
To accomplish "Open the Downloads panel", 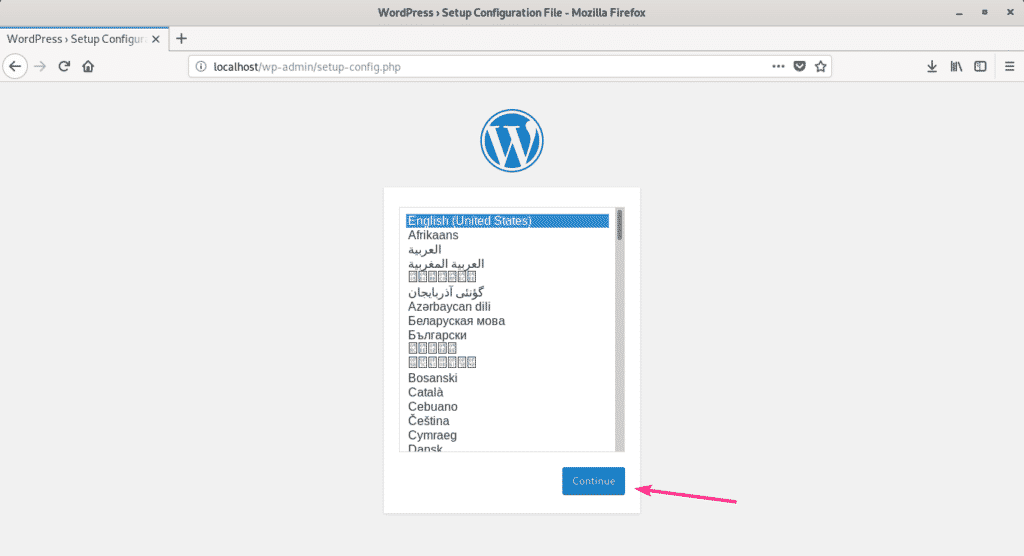I will point(932,67).
